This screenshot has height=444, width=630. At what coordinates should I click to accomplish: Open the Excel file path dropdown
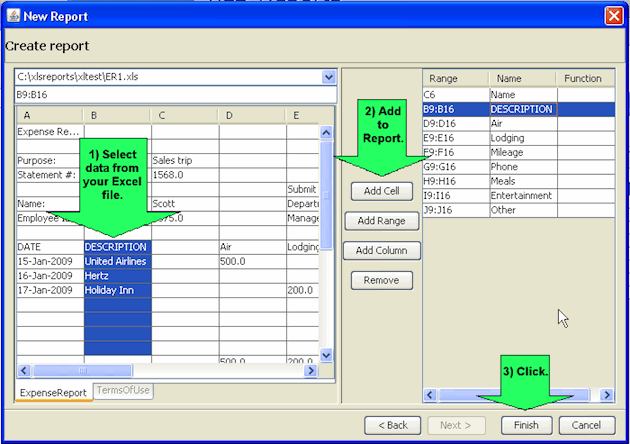tap(329, 77)
